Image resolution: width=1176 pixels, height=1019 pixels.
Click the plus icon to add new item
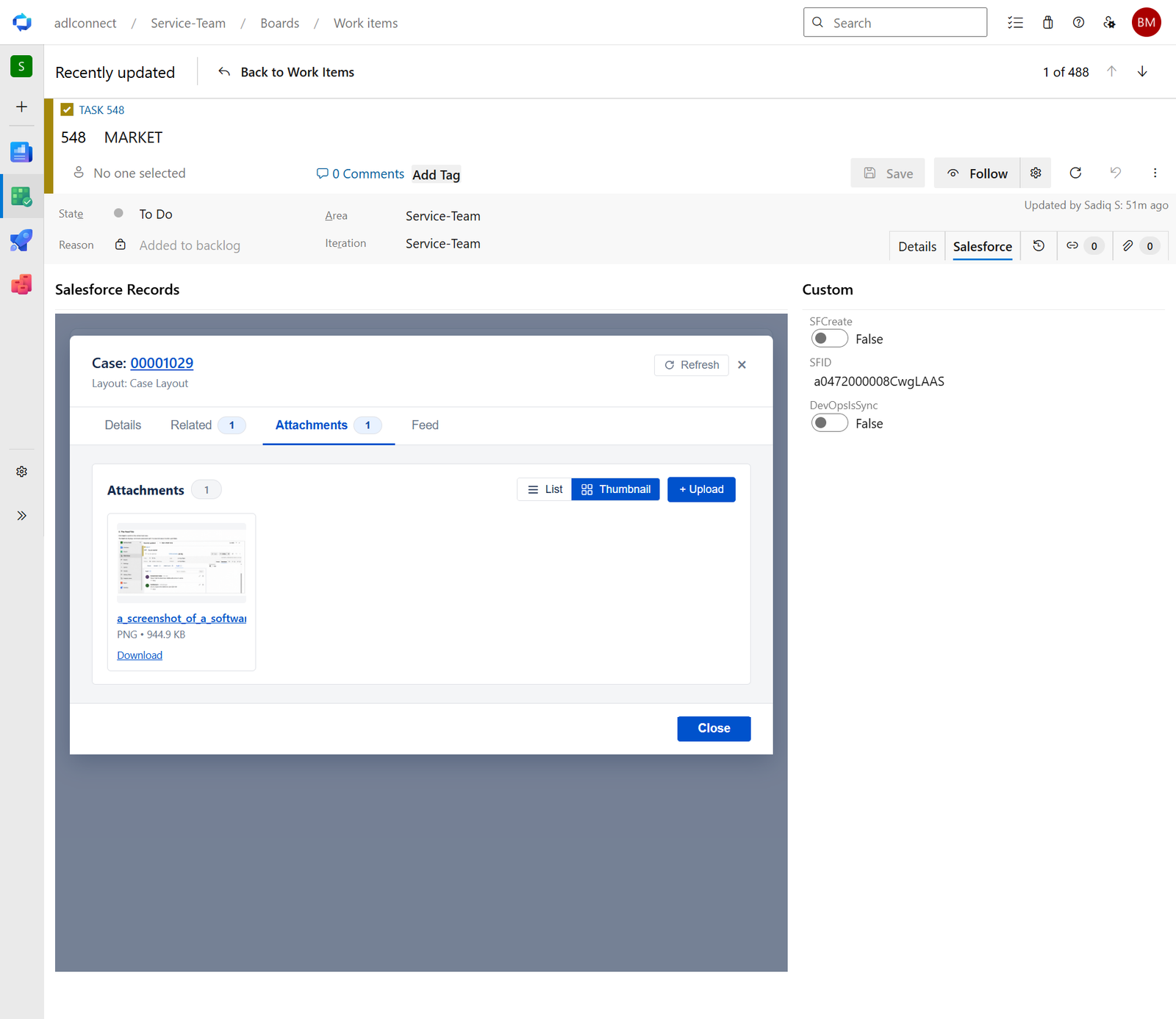click(x=22, y=107)
